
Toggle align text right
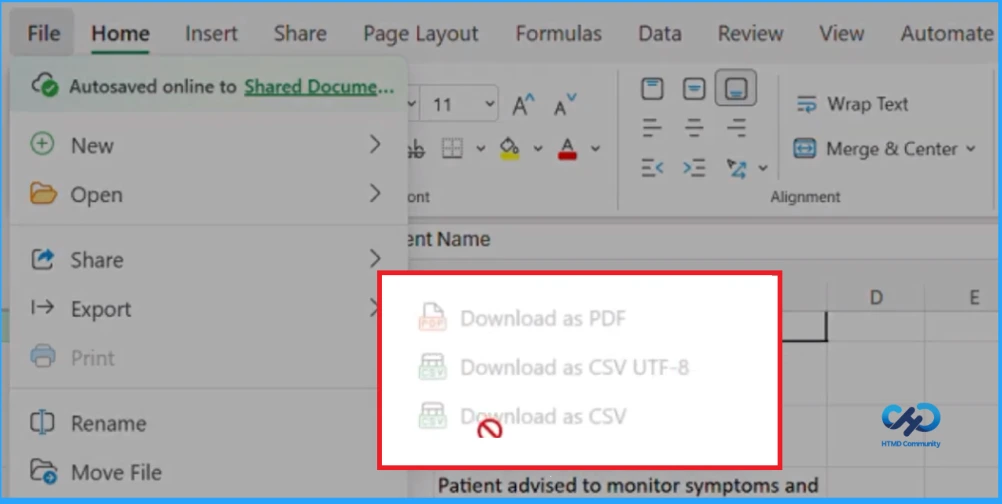pos(736,128)
